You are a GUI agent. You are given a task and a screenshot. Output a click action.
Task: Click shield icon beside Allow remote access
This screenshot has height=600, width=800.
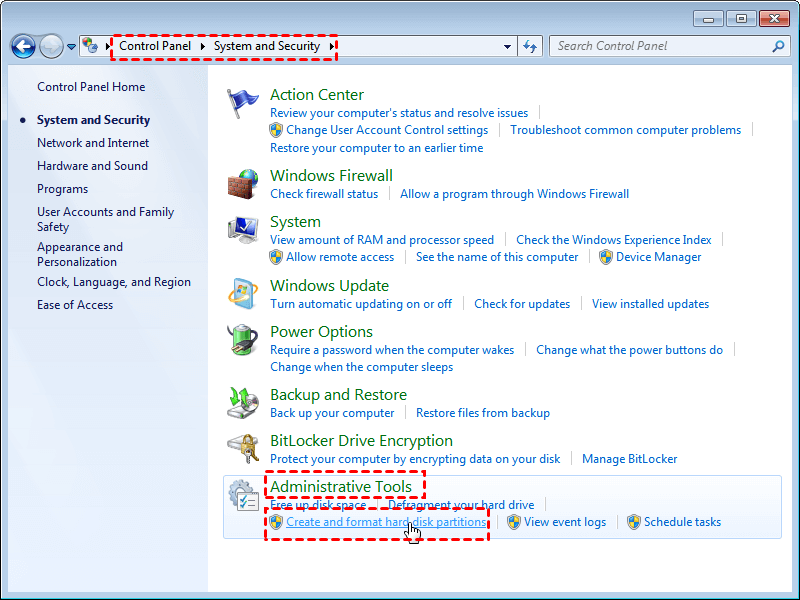click(x=276, y=257)
